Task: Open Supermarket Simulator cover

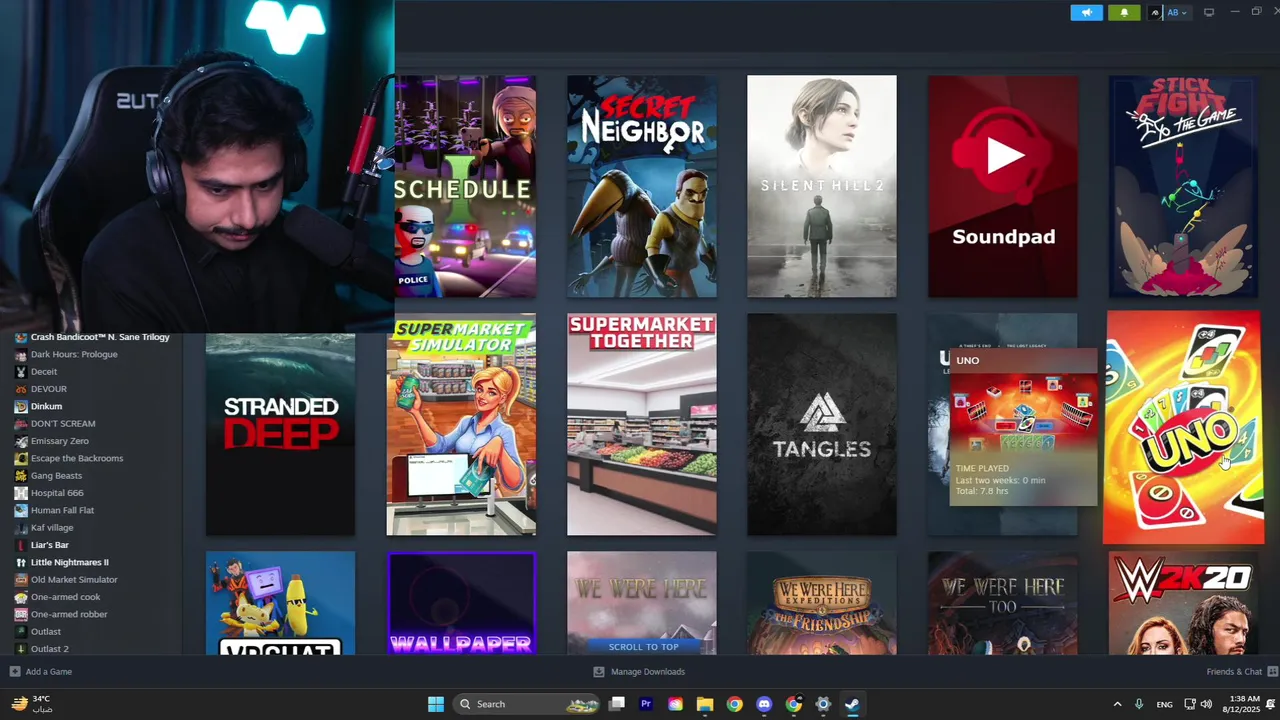Action: click(x=461, y=425)
